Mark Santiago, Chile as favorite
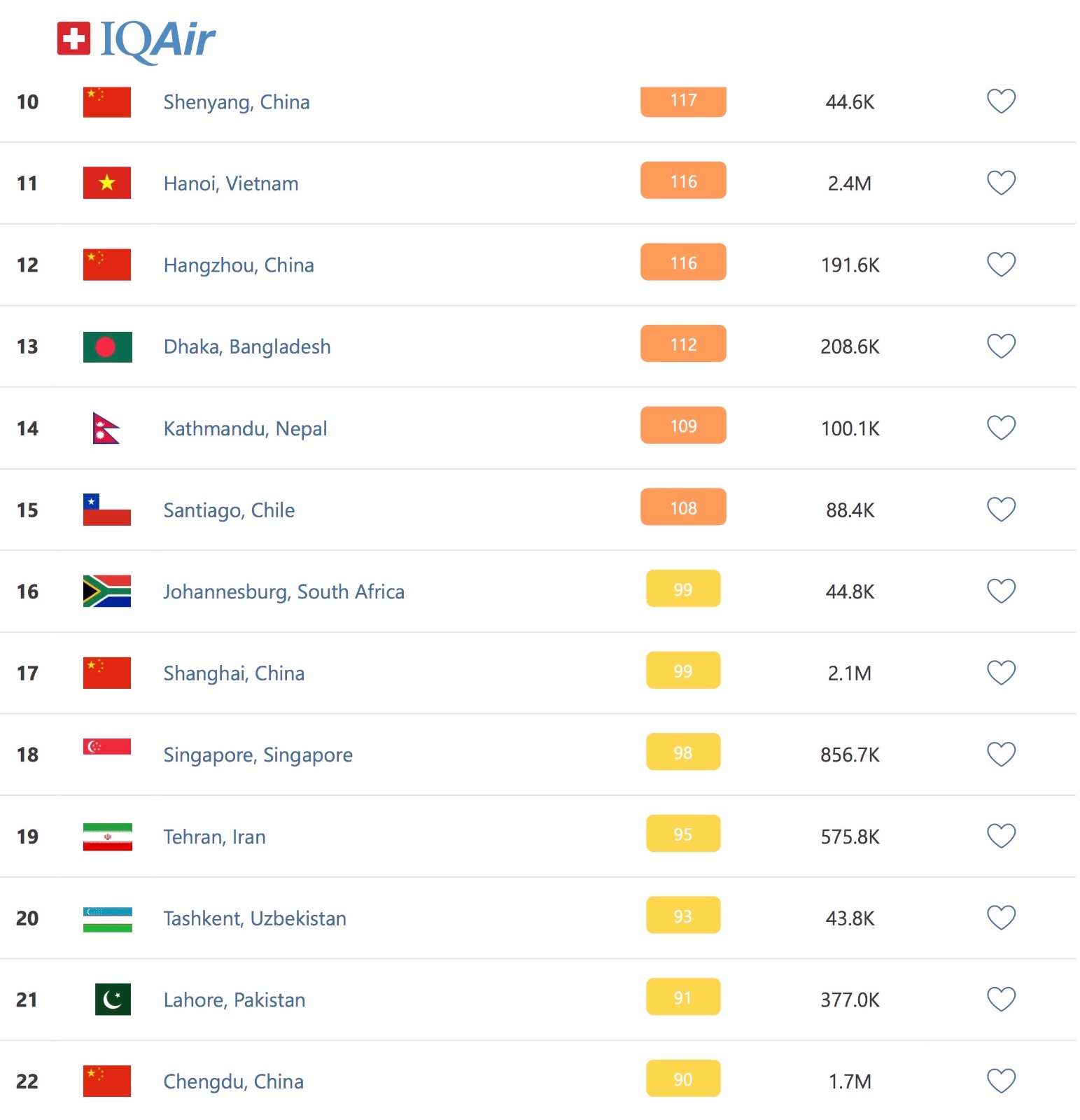Viewport: 1080px width, 1120px height. (x=1001, y=510)
